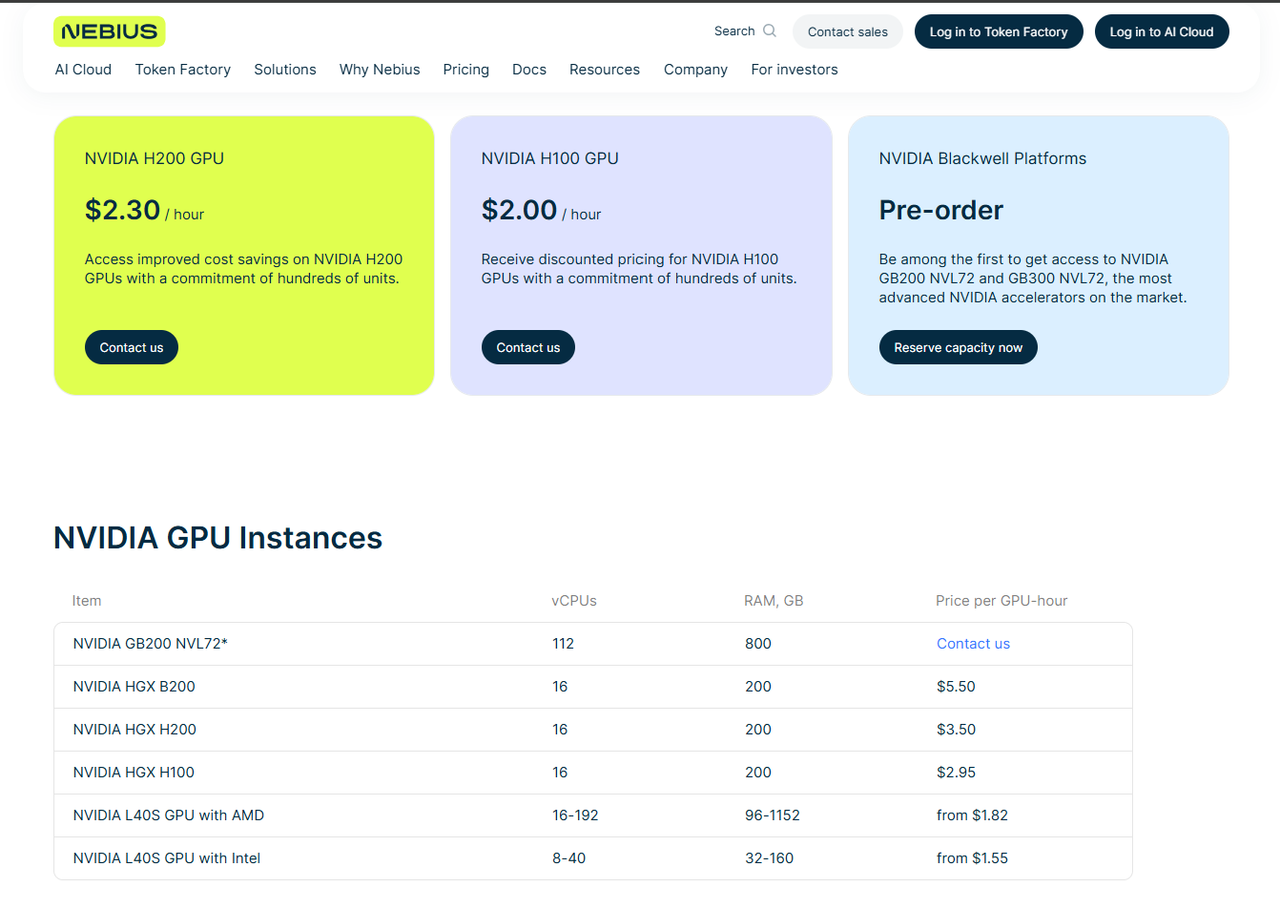Click the Contact sales button
The width and height of the screenshot is (1280, 908).
click(x=848, y=32)
